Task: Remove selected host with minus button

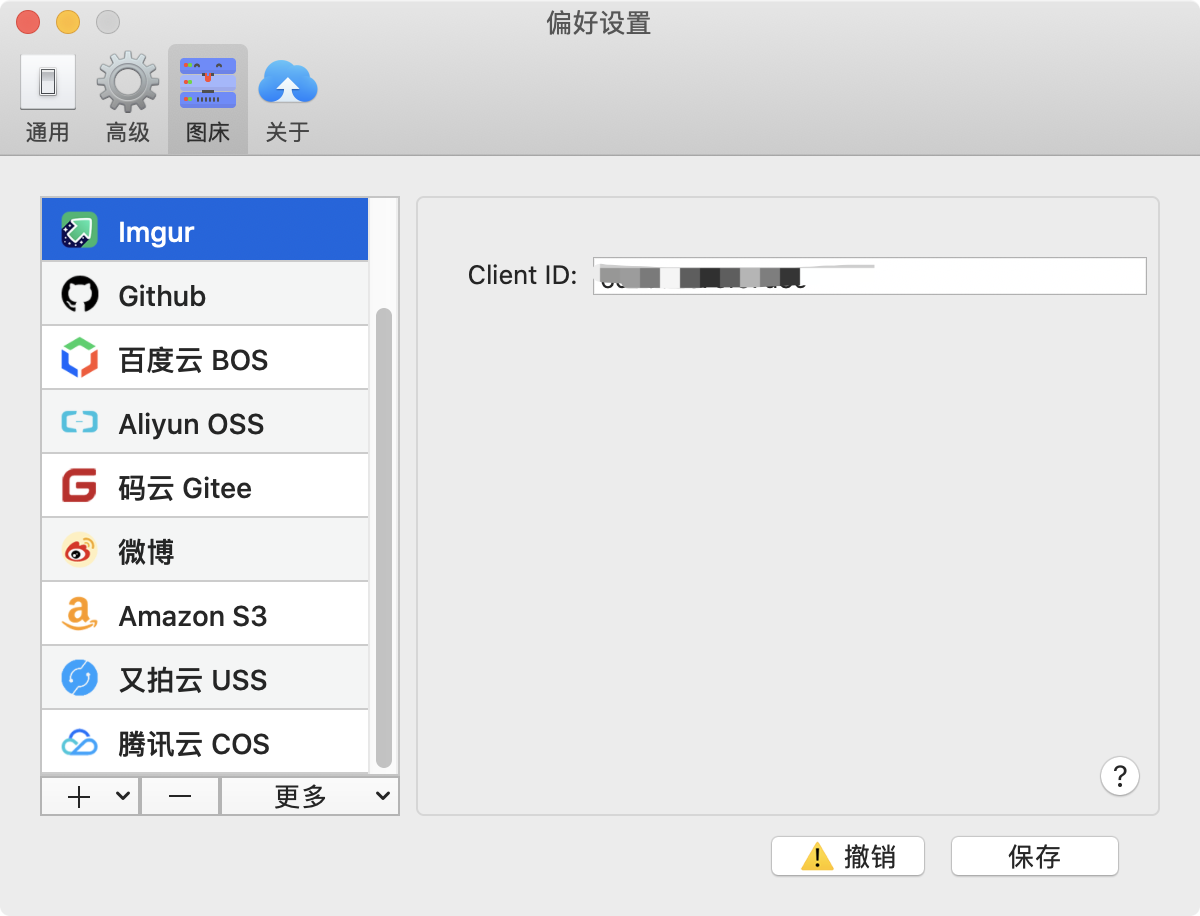Action: [x=180, y=796]
